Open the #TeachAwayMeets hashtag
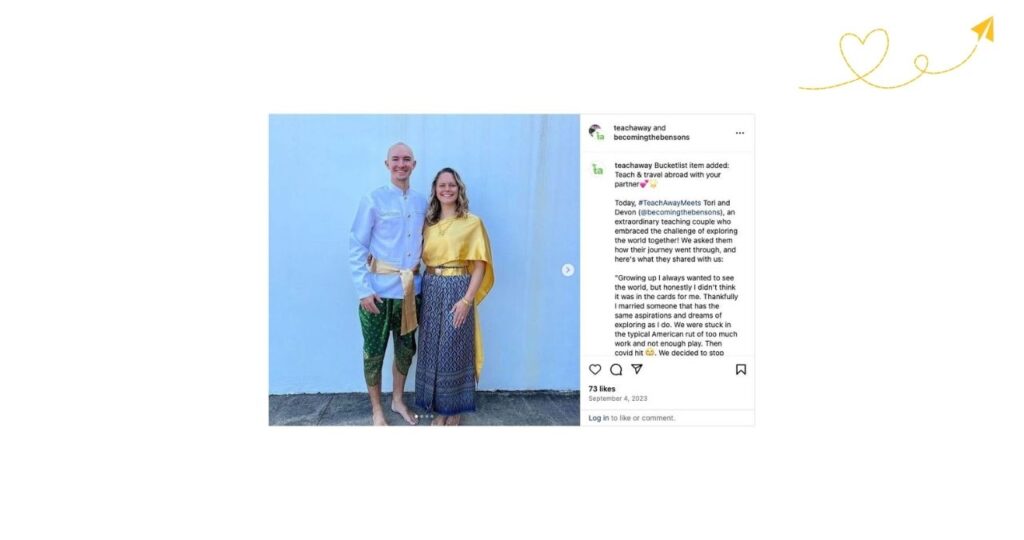This screenshot has height=540, width=1024. 669,203
